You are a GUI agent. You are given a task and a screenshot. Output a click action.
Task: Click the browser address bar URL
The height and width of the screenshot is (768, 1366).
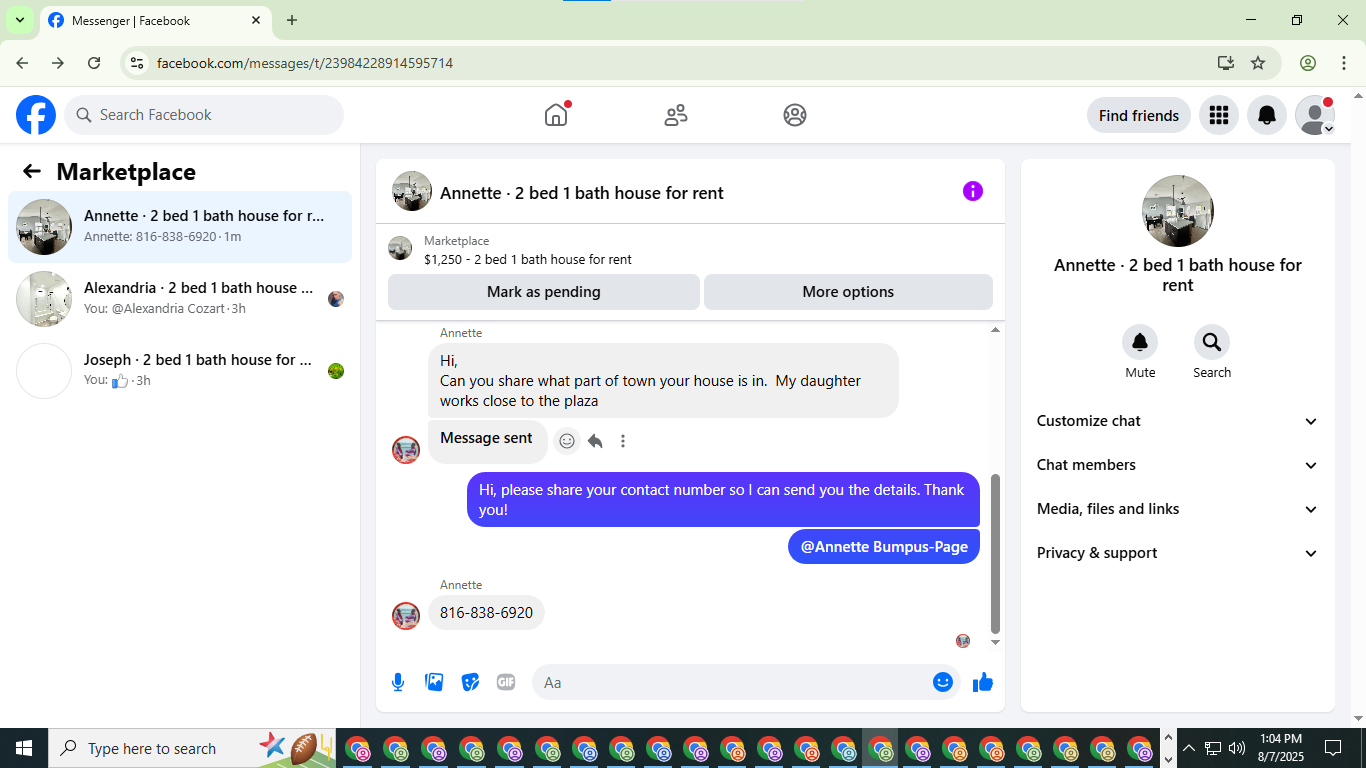(x=305, y=63)
